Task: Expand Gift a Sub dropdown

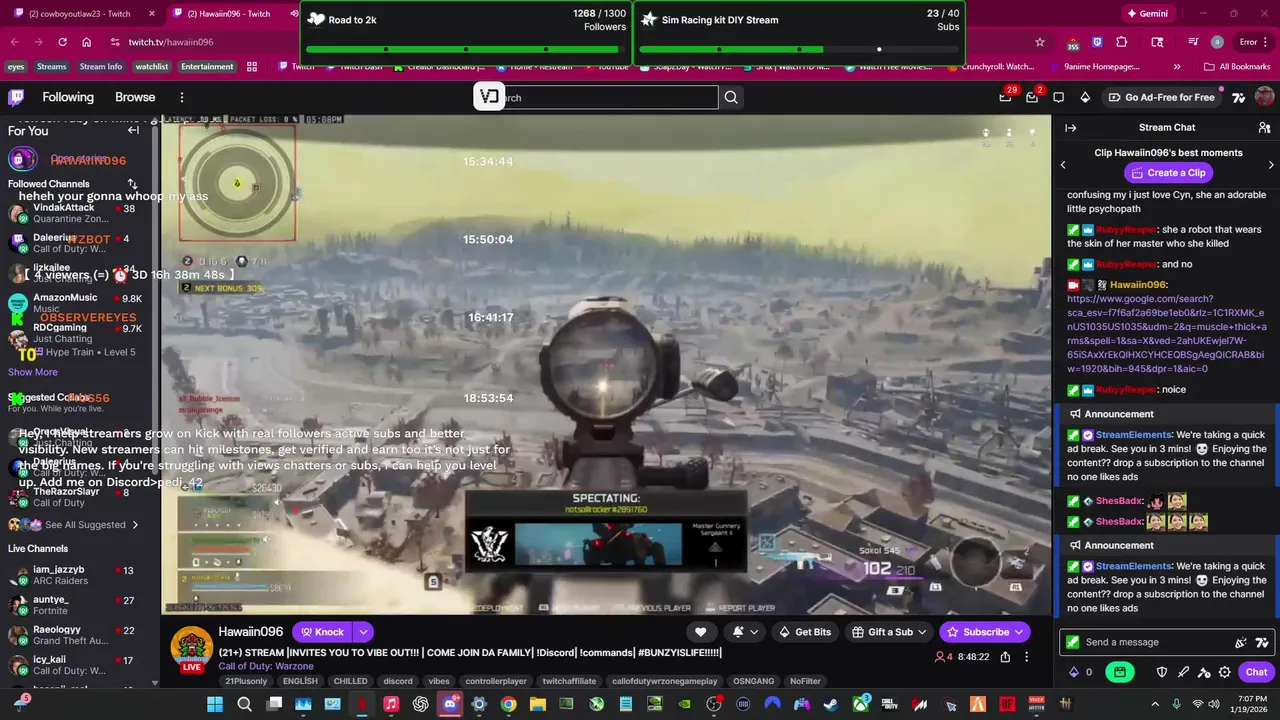Action: coord(922,632)
